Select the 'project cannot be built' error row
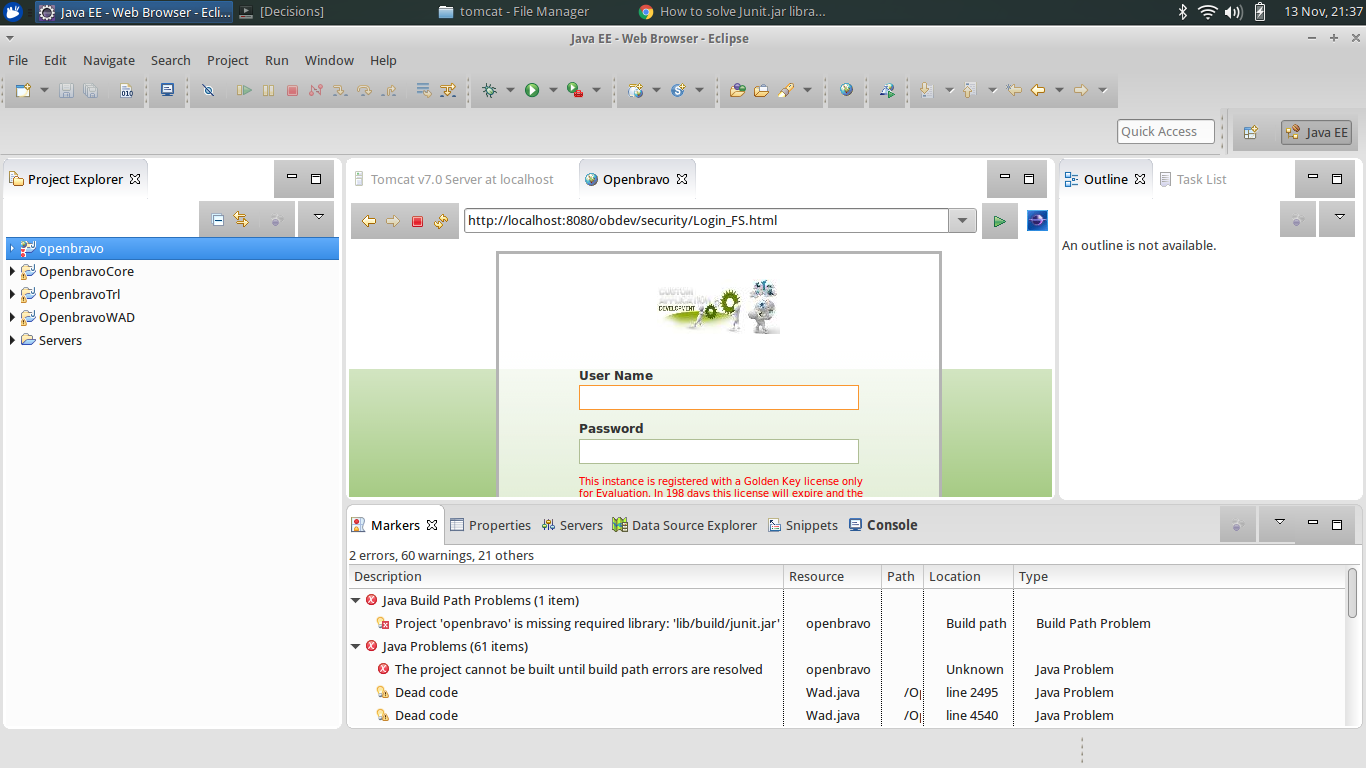Image resolution: width=1366 pixels, height=768 pixels. [x=848, y=669]
